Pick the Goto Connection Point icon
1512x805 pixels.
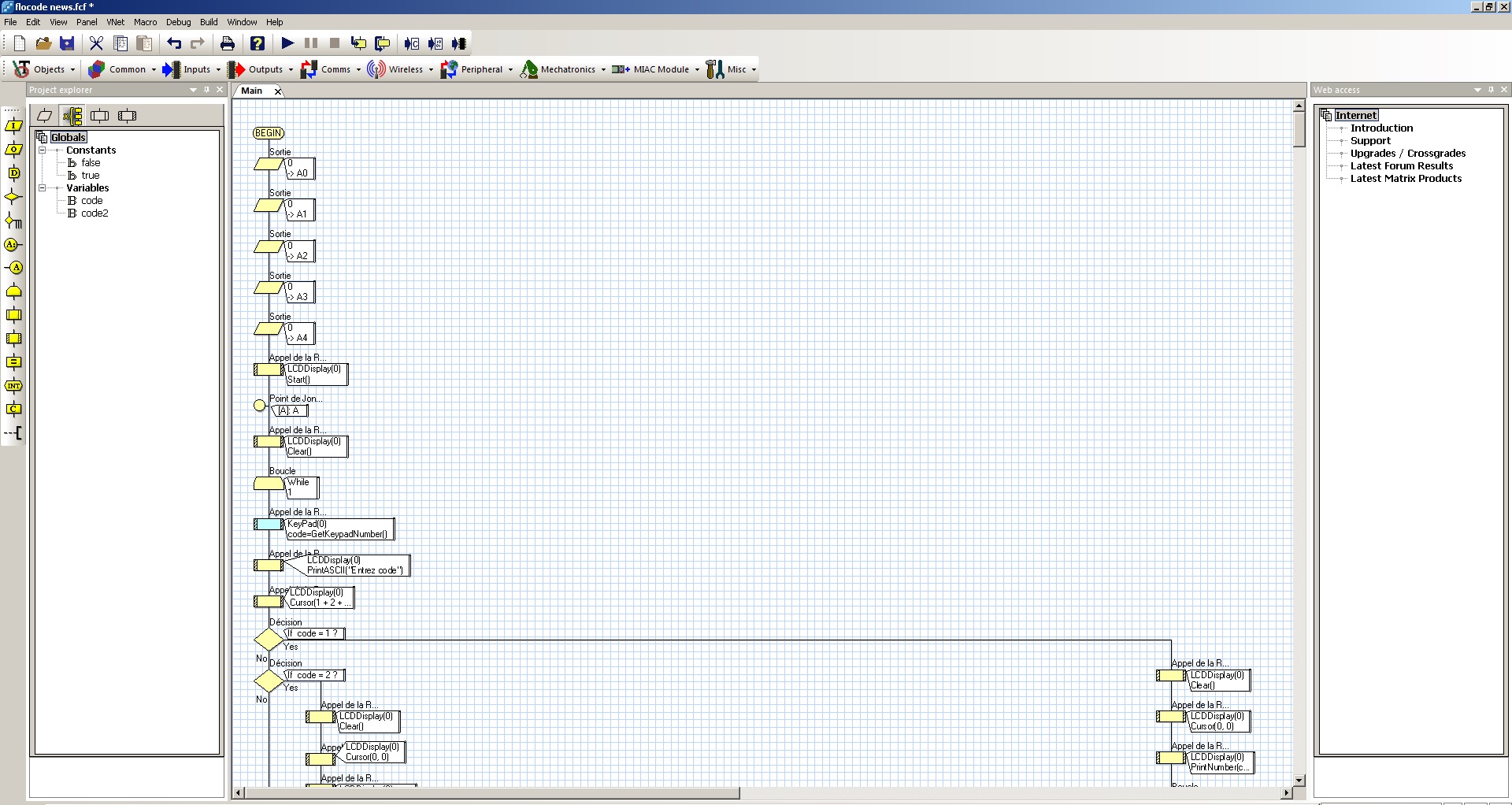[13, 268]
